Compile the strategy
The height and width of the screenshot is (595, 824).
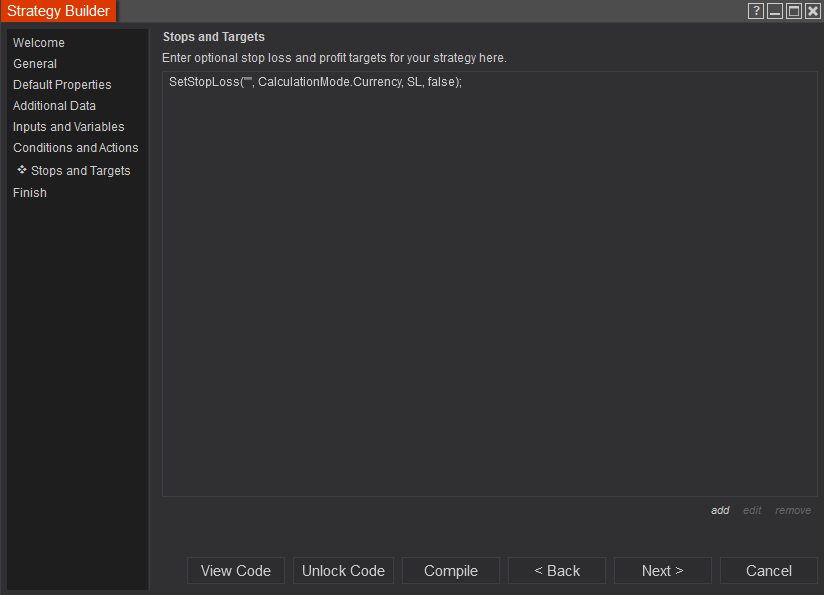(451, 571)
